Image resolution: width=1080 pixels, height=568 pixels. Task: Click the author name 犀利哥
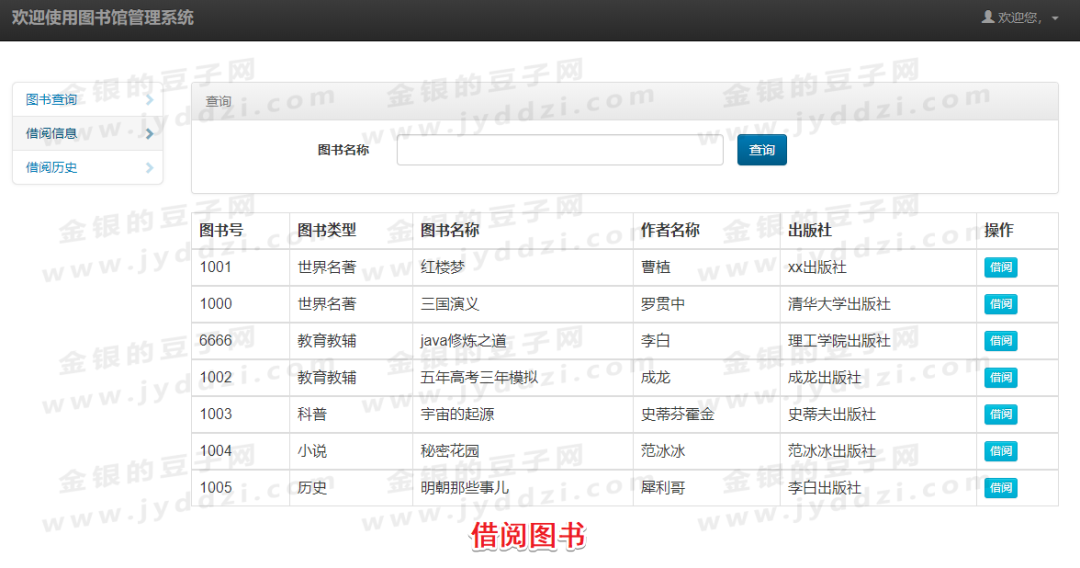pyautogui.click(x=663, y=488)
